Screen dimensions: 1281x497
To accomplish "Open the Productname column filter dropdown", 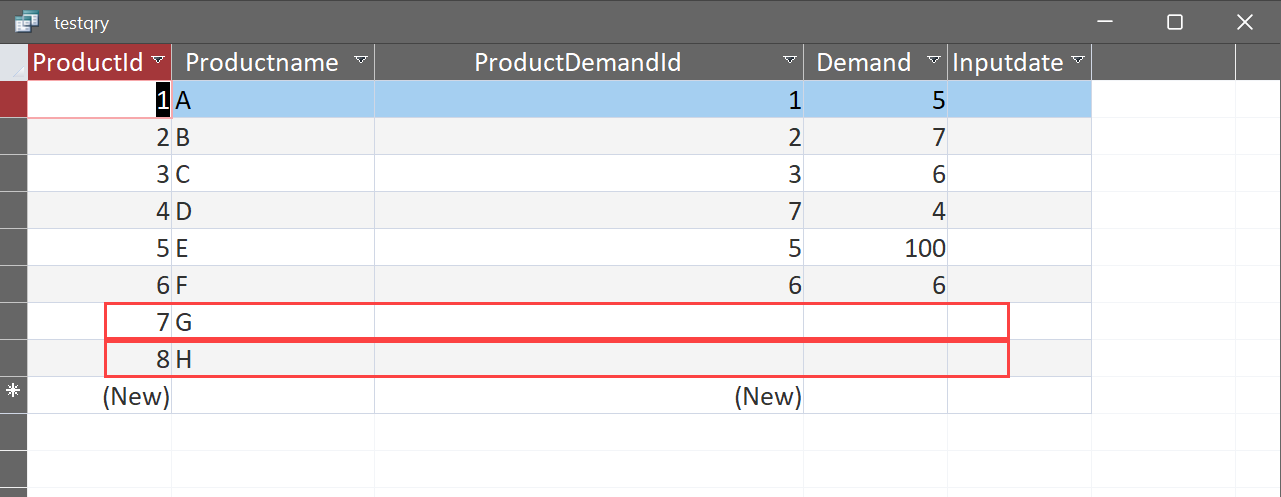I will click(x=360, y=62).
